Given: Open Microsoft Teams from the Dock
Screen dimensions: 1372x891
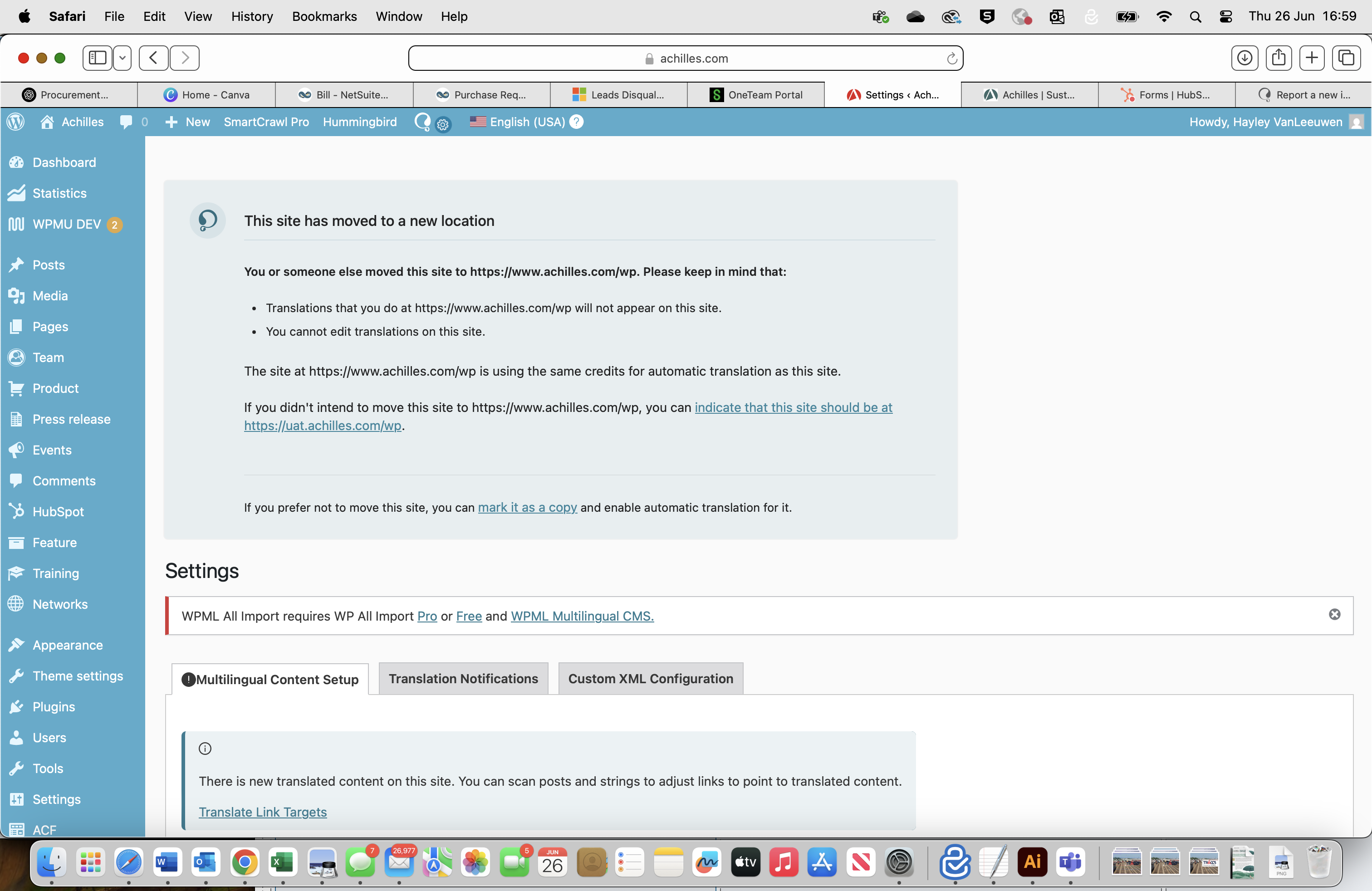Looking at the screenshot, I should pyautogui.click(x=1070, y=862).
